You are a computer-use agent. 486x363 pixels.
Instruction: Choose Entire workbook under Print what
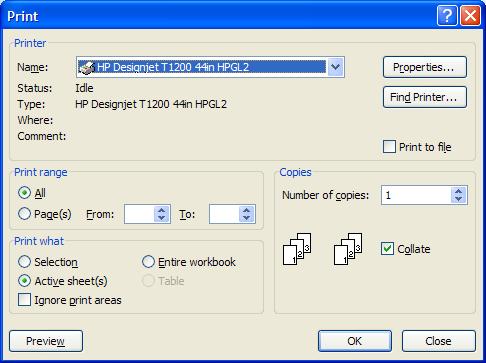coord(148,262)
